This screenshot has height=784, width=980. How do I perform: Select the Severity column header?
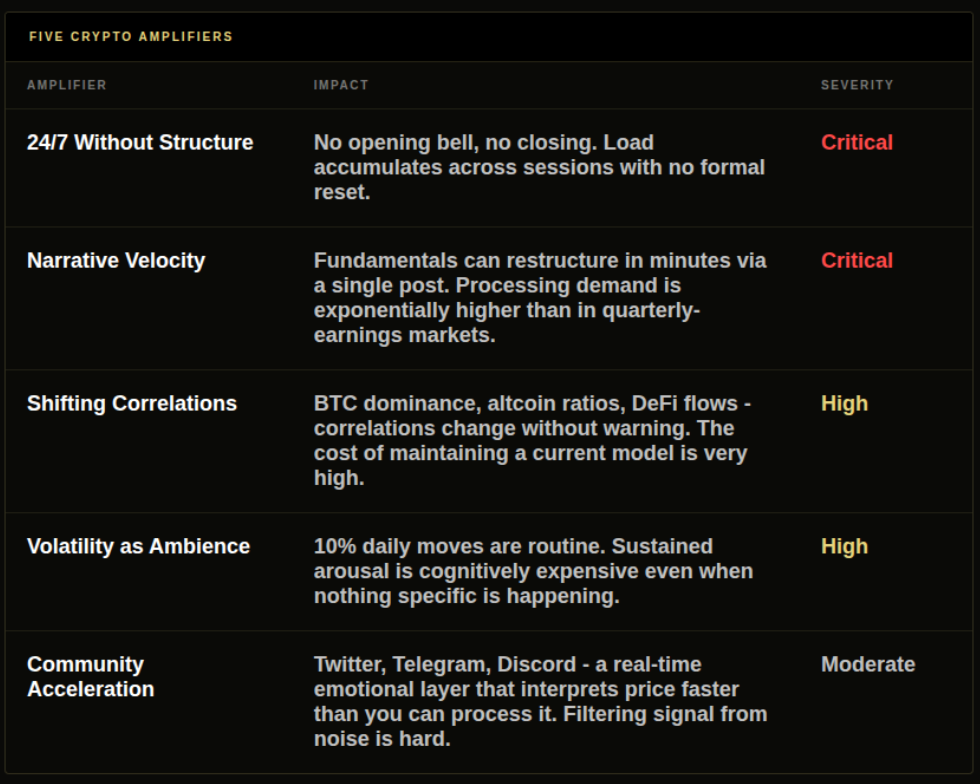[x=857, y=85]
